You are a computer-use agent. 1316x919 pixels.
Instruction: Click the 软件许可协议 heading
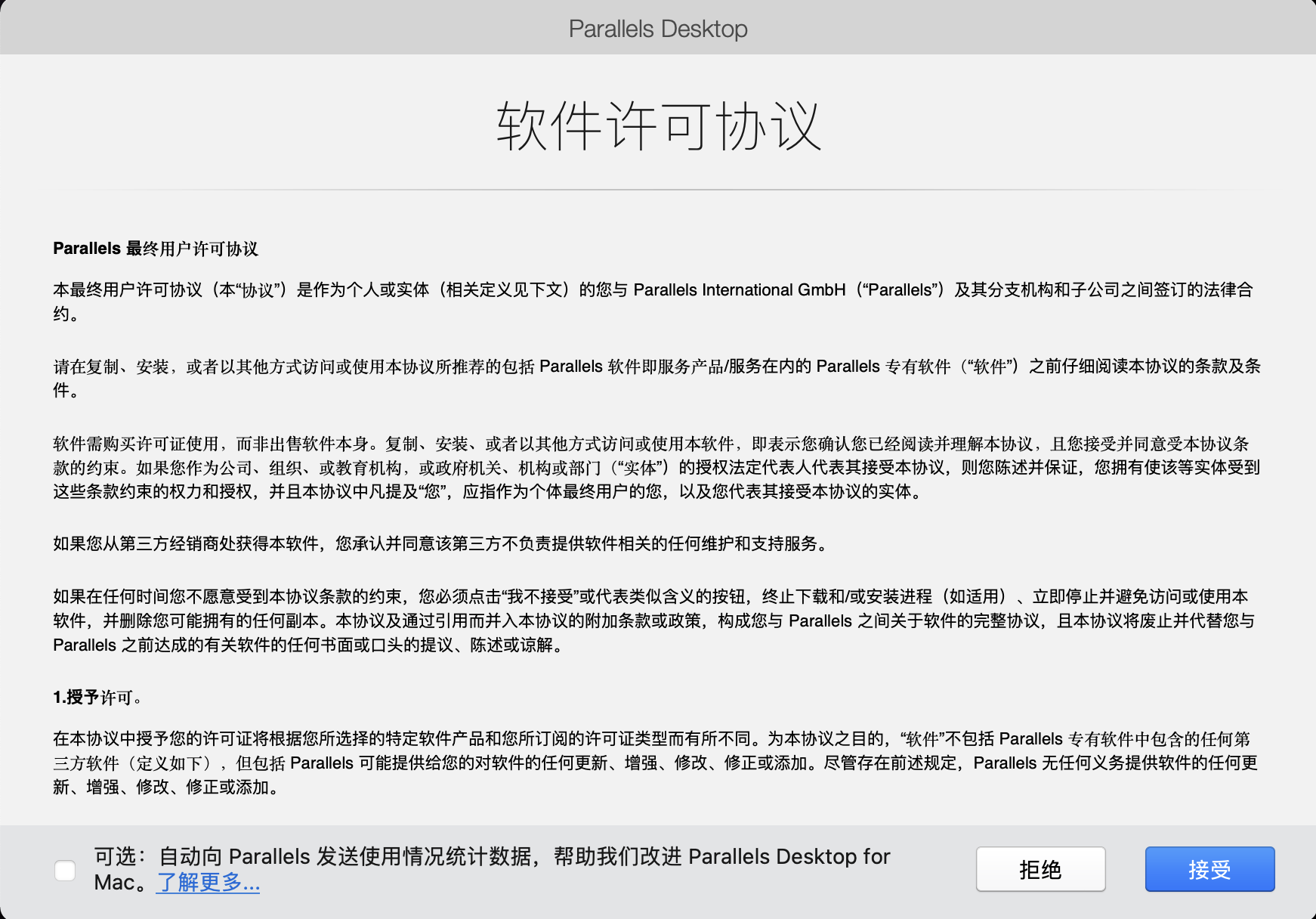coord(657,125)
